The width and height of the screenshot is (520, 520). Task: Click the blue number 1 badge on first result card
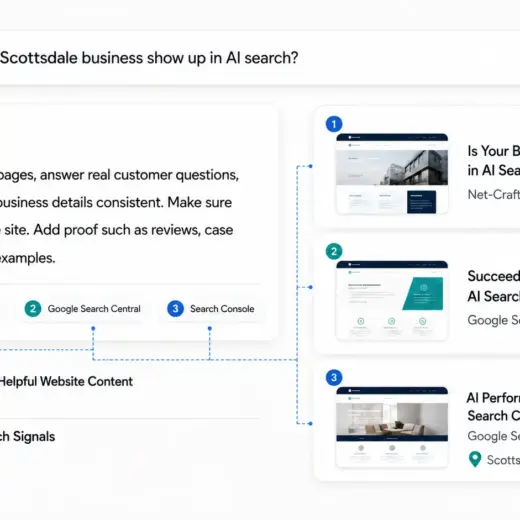click(334, 124)
